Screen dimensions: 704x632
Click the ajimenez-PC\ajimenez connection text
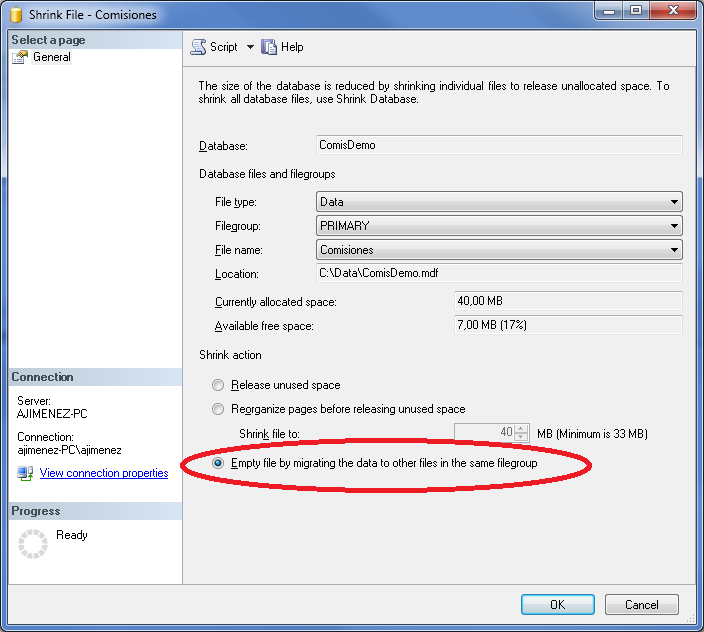(x=69, y=450)
